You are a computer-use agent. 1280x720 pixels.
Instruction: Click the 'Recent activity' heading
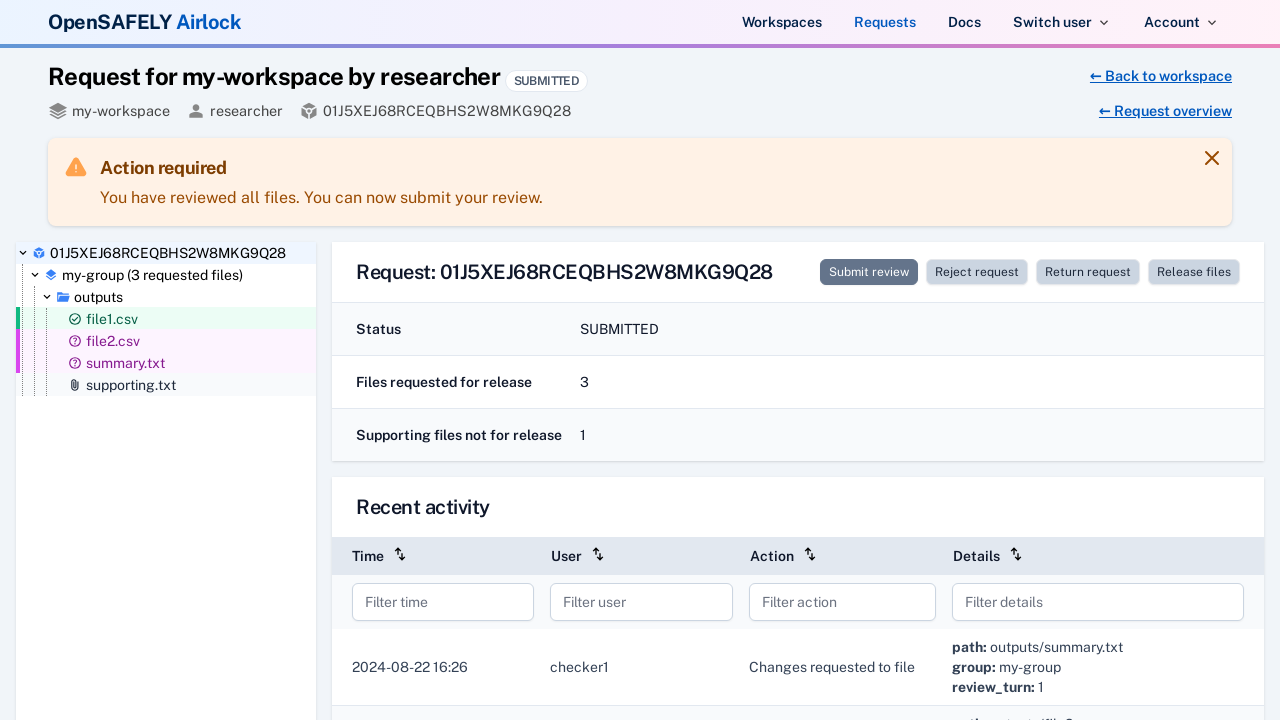coord(423,507)
